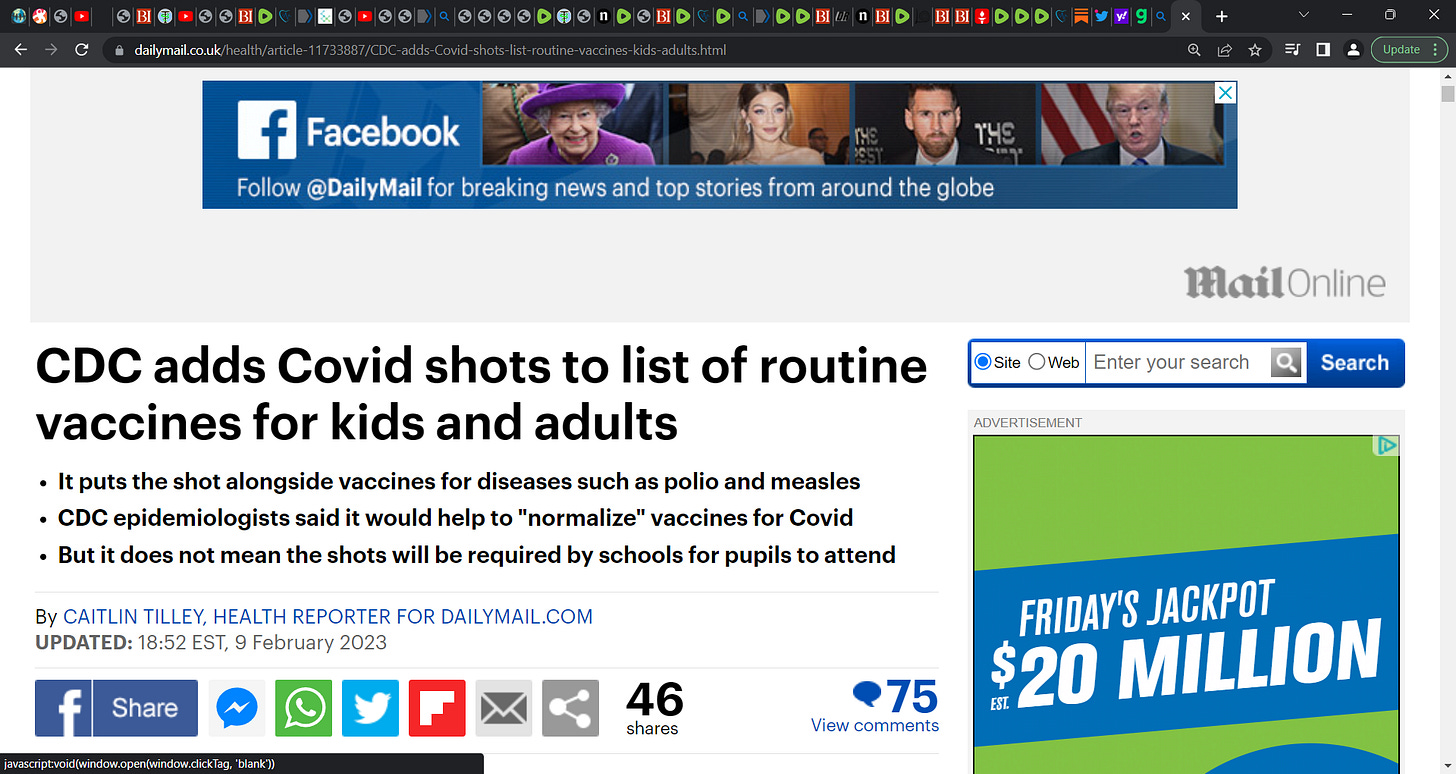Image resolution: width=1456 pixels, height=774 pixels.
Task: Open the Facebook Follow @DailyMail banner
Action: click(x=719, y=145)
